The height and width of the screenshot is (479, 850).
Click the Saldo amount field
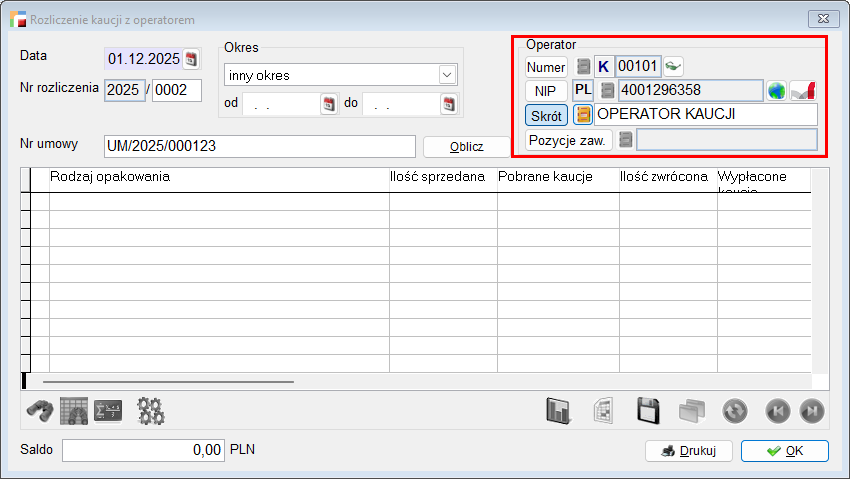pyautogui.click(x=143, y=450)
